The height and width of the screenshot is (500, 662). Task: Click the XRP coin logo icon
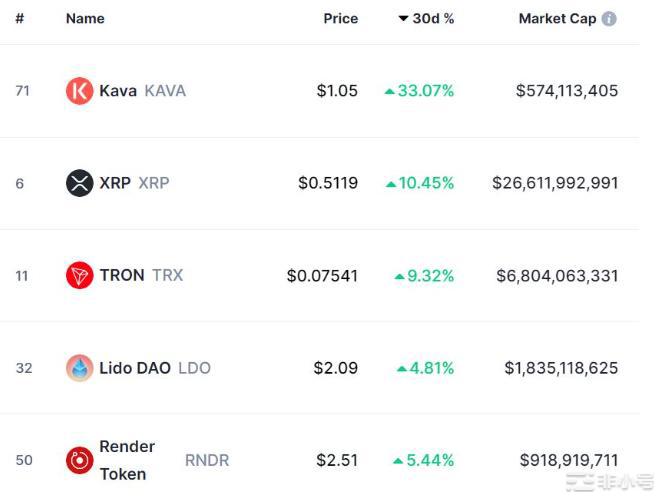click(x=79, y=183)
